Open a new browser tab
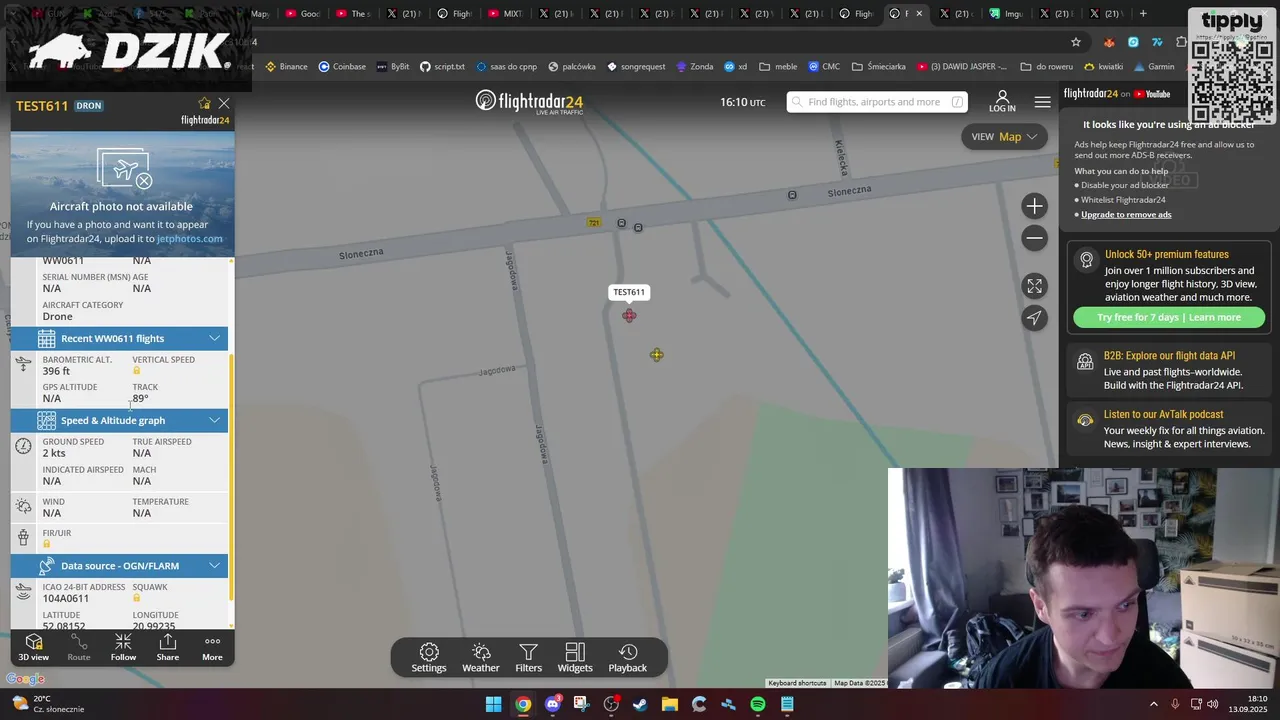This screenshot has height=720, width=1280. (x=1143, y=14)
